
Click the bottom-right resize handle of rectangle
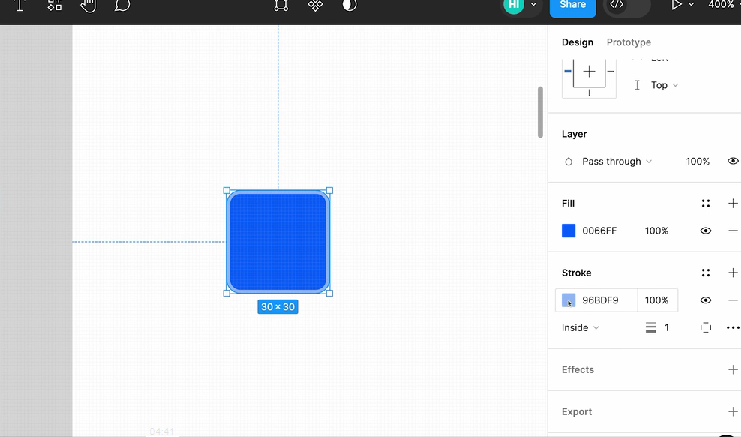(329, 293)
